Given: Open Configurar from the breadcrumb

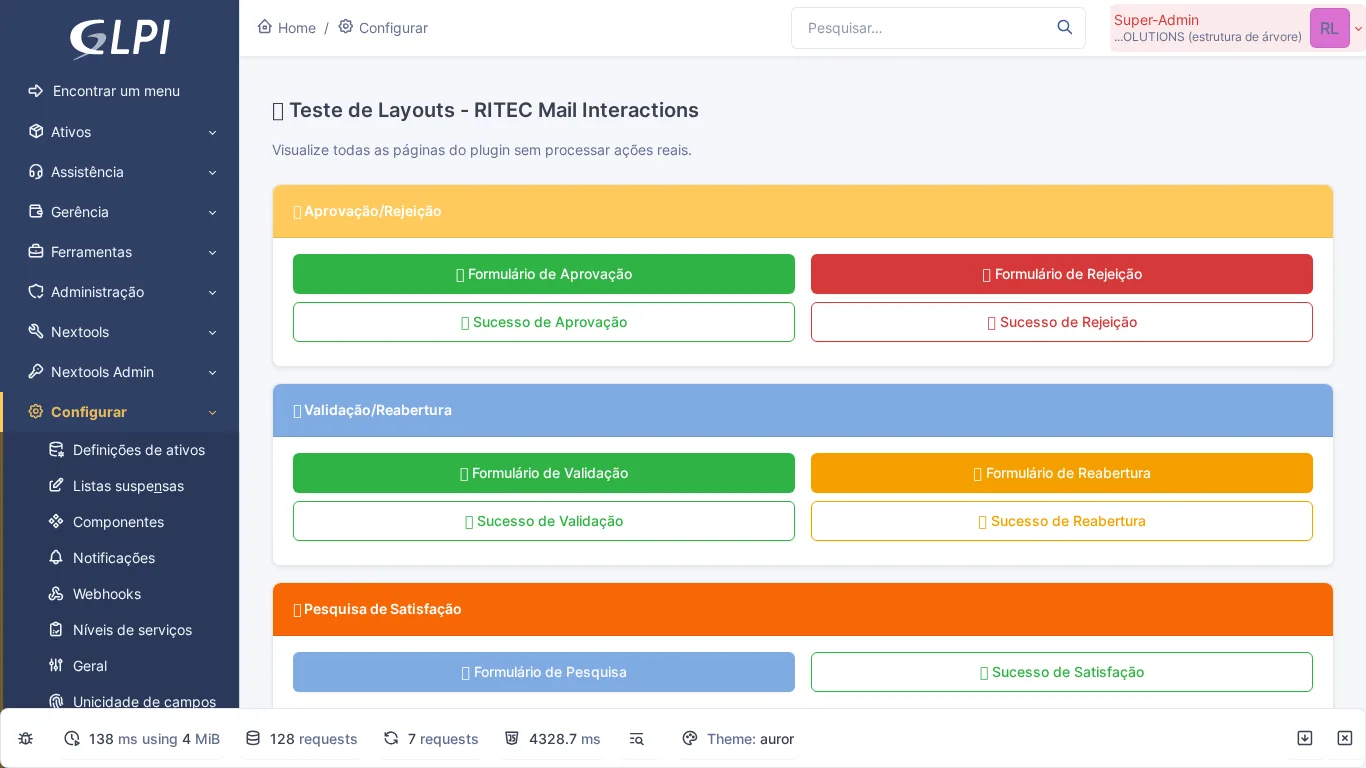Looking at the screenshot, I should (393, 27).
